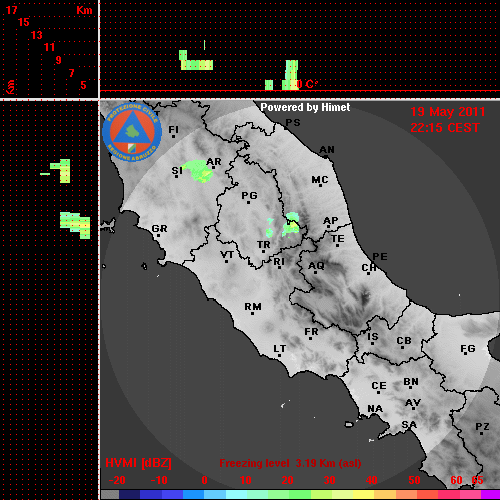
Task: Click the time "22:15 CEST"
Action: [445, 128]
